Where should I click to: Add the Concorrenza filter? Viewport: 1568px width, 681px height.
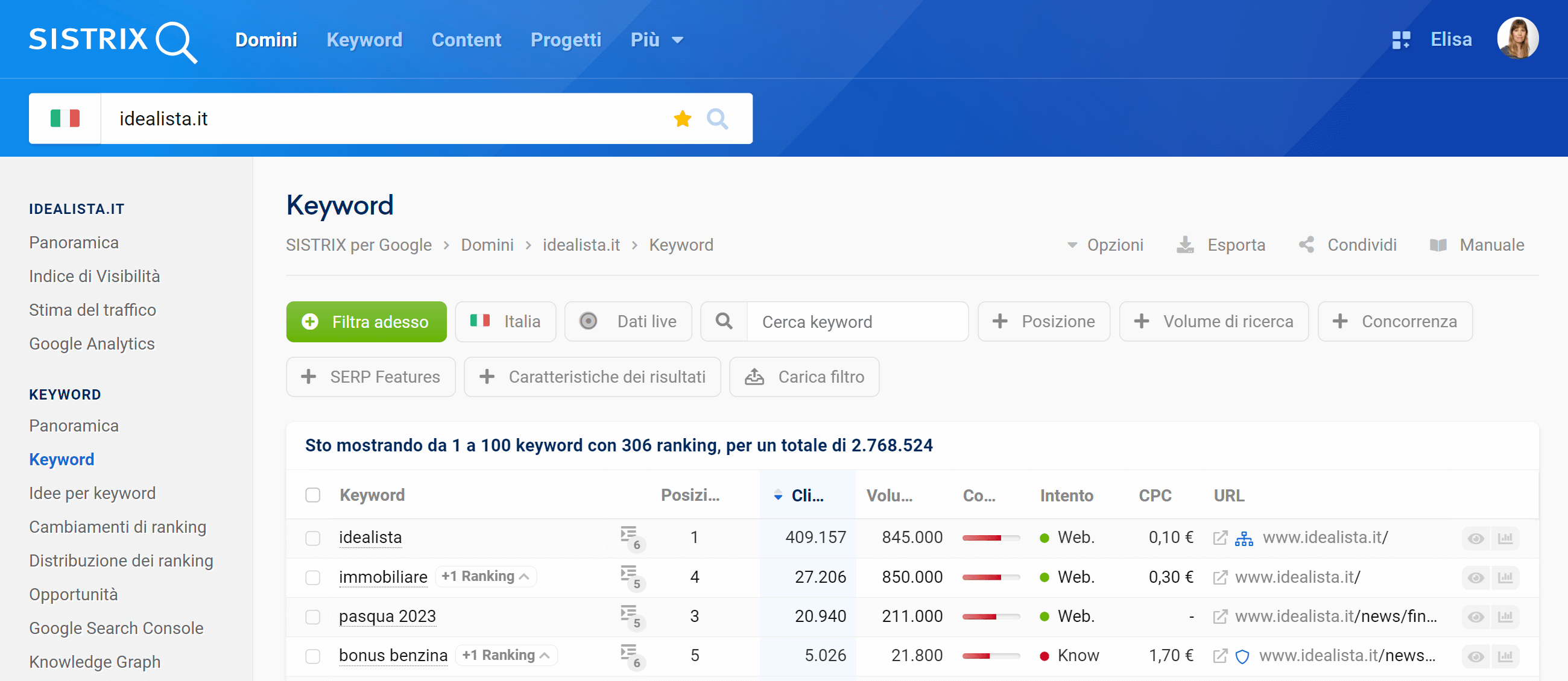[1395, 322]
